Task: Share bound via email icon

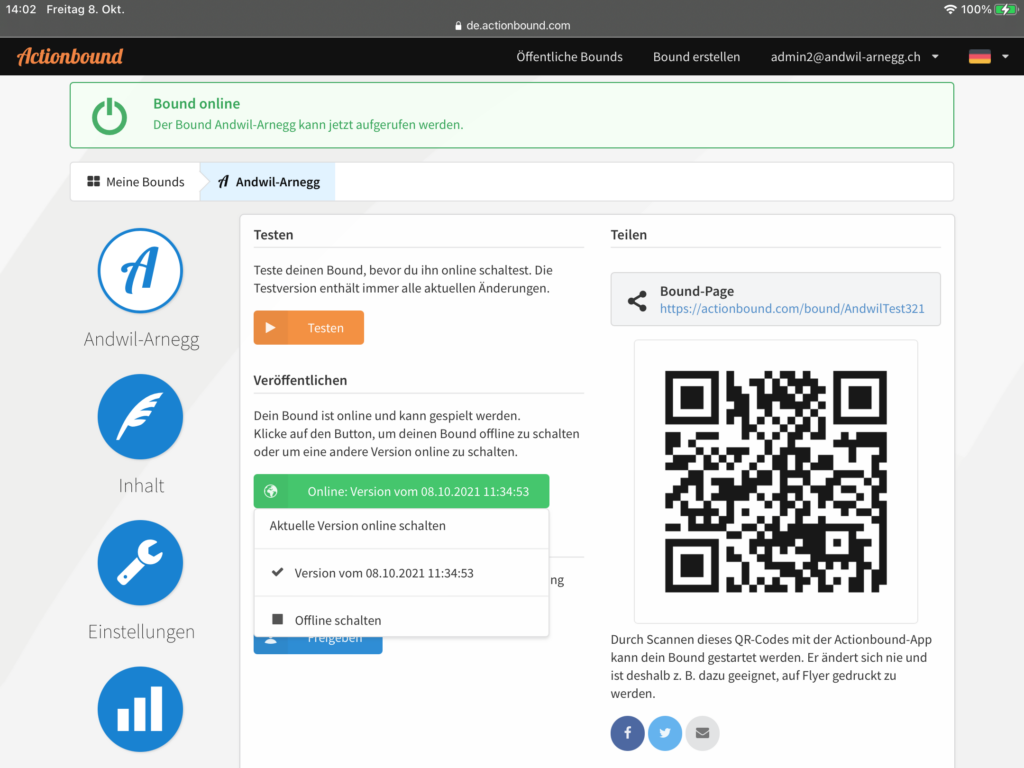Action: tap(702, 733)
